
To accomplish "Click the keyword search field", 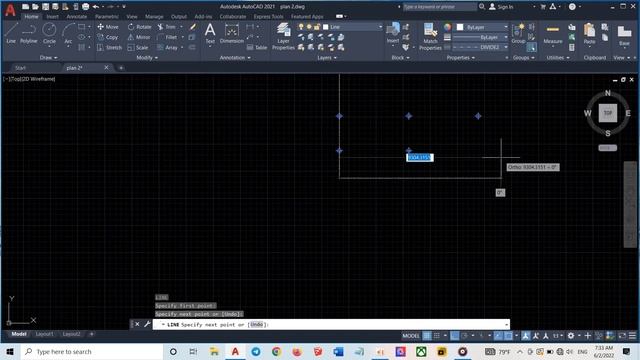I will pyautogui.click(x=440, y=7).
